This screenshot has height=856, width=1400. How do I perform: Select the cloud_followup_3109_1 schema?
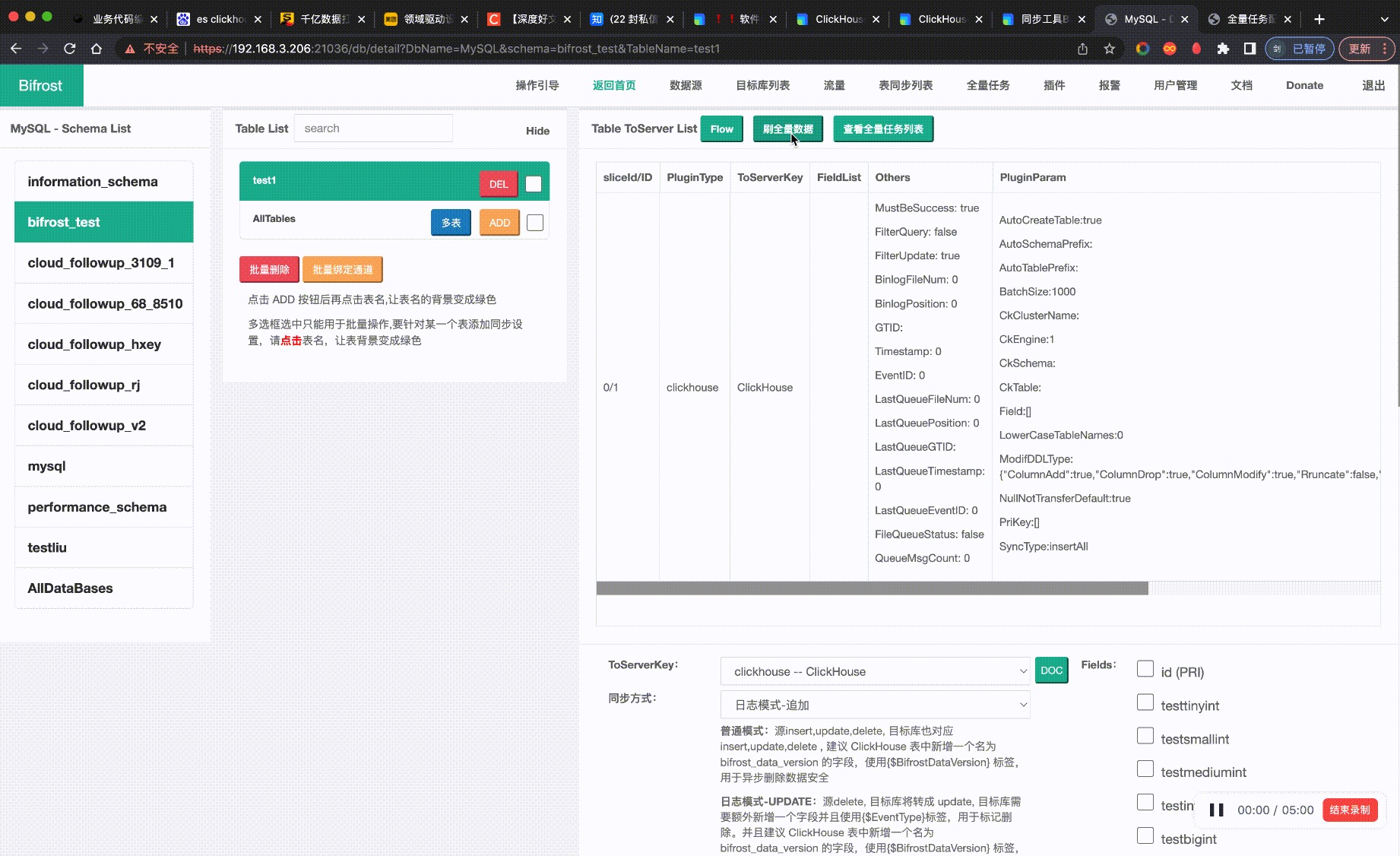tap(103, 263)
